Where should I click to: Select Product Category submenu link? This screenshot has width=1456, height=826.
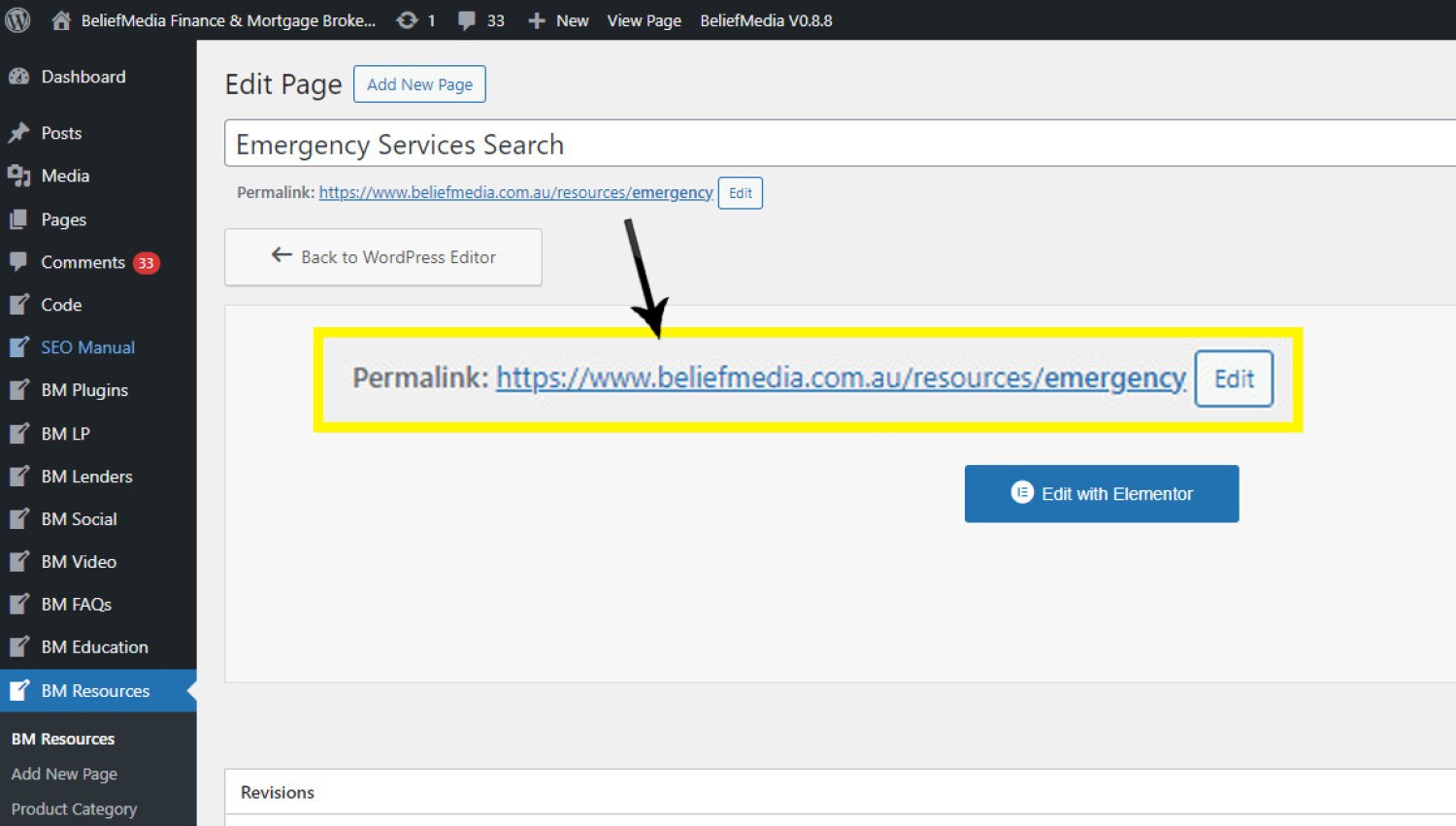74,809
